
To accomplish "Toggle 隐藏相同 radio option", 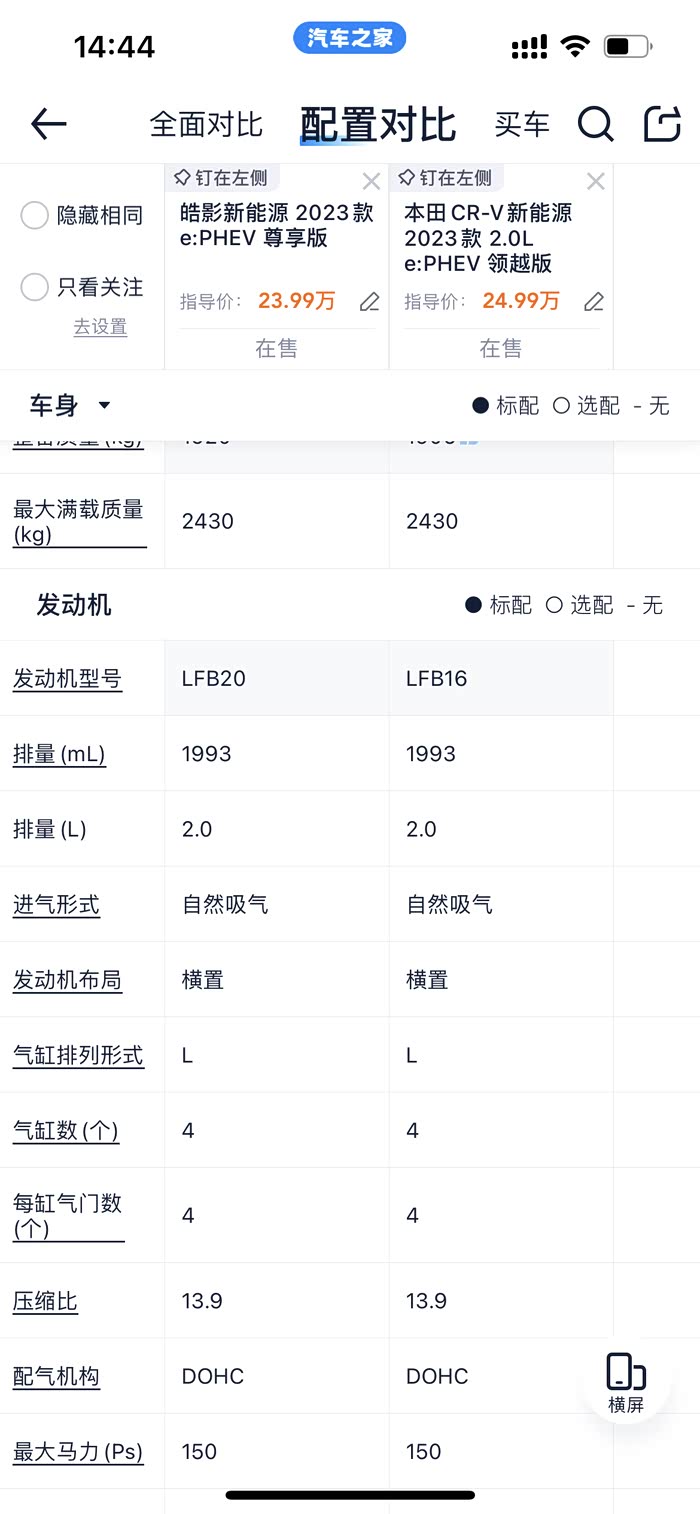I will (x=82, y=215).
